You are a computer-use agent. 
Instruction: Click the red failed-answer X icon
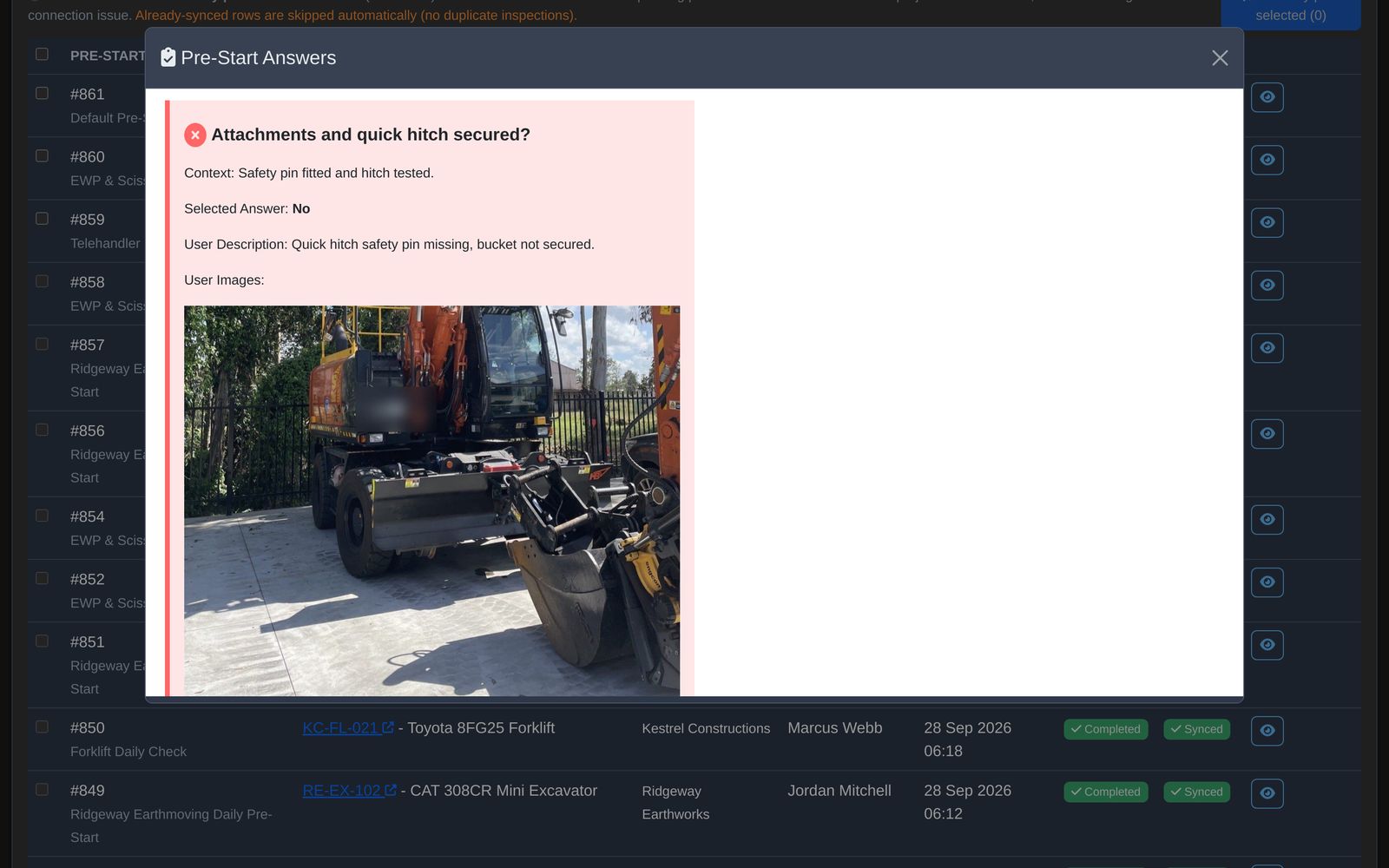195,135
